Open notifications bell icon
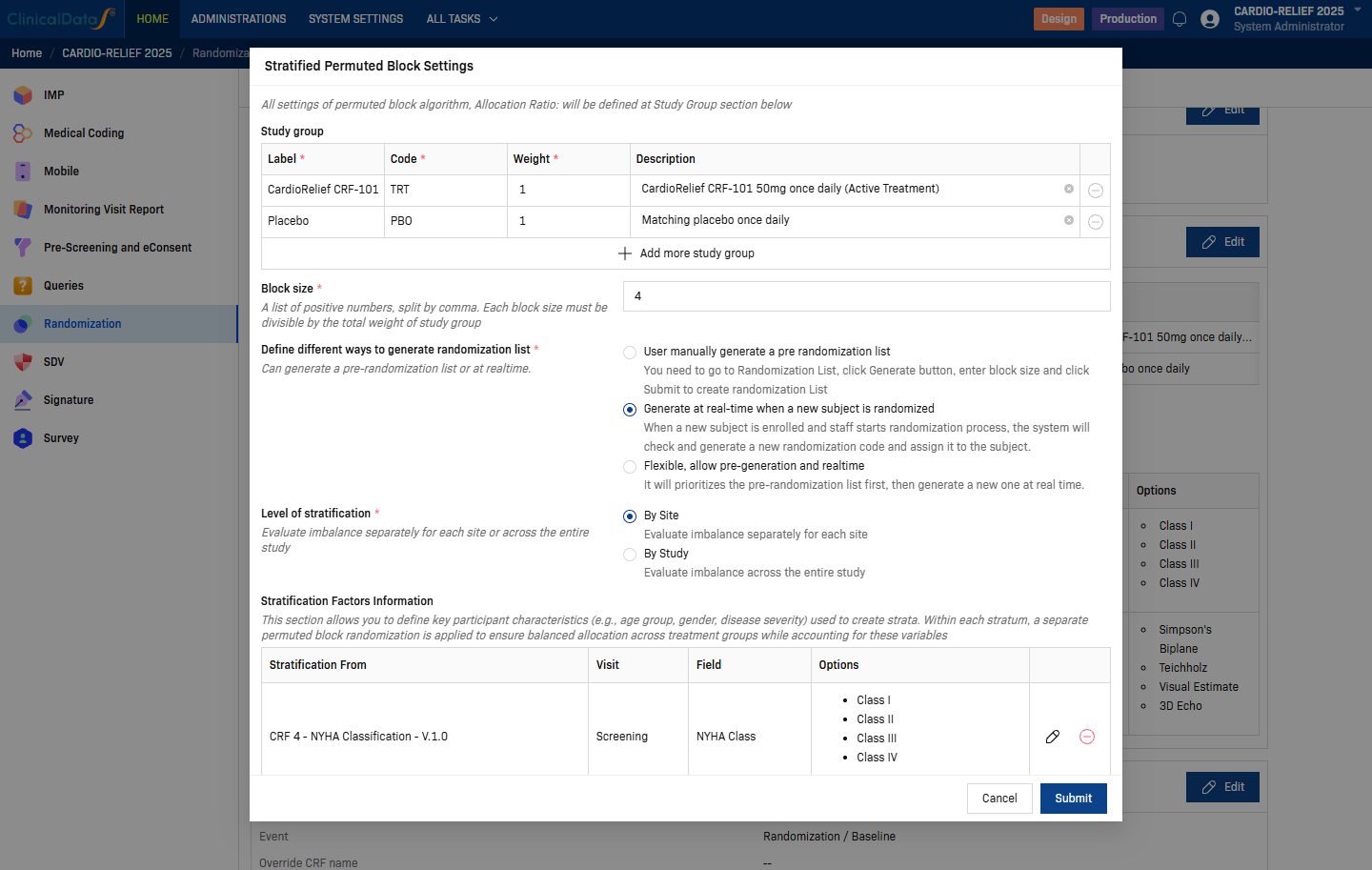Screen dimensions: 1372x870 coord(1180,19)
